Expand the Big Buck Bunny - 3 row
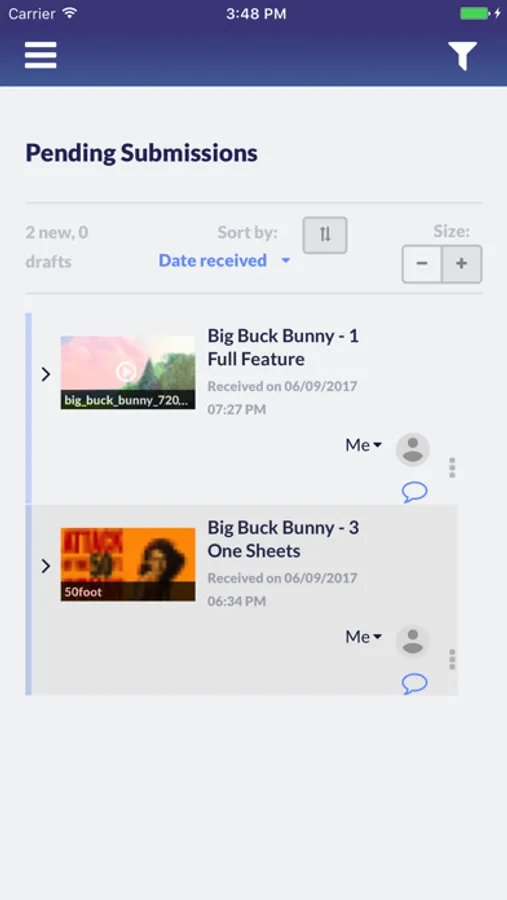Viewport: 507px width, 900px height. [46, 566]
